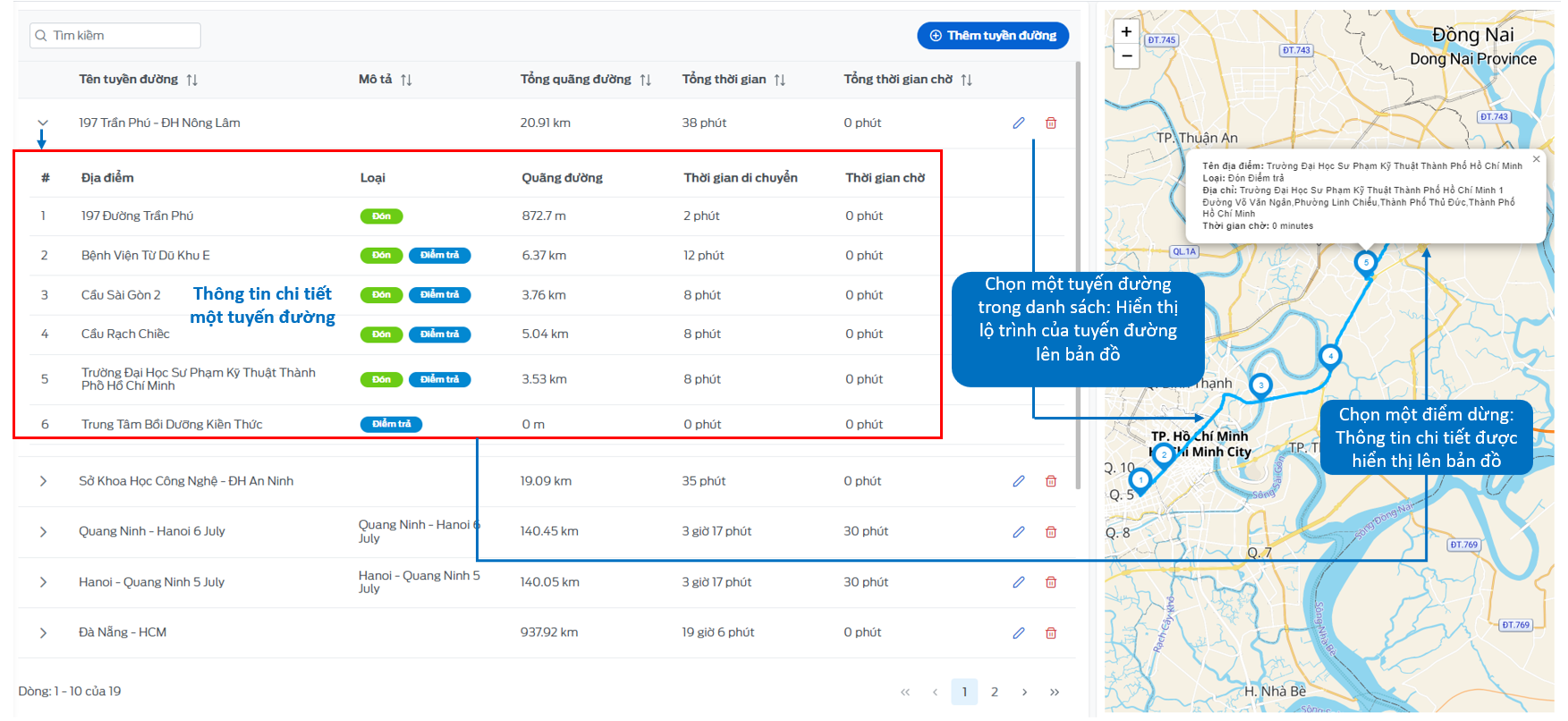Click Điểm trả tag of Trung Tâm Bồi Dưỡng
Image resolution: width=1568 pixels, height=721 pixels.
392,424
